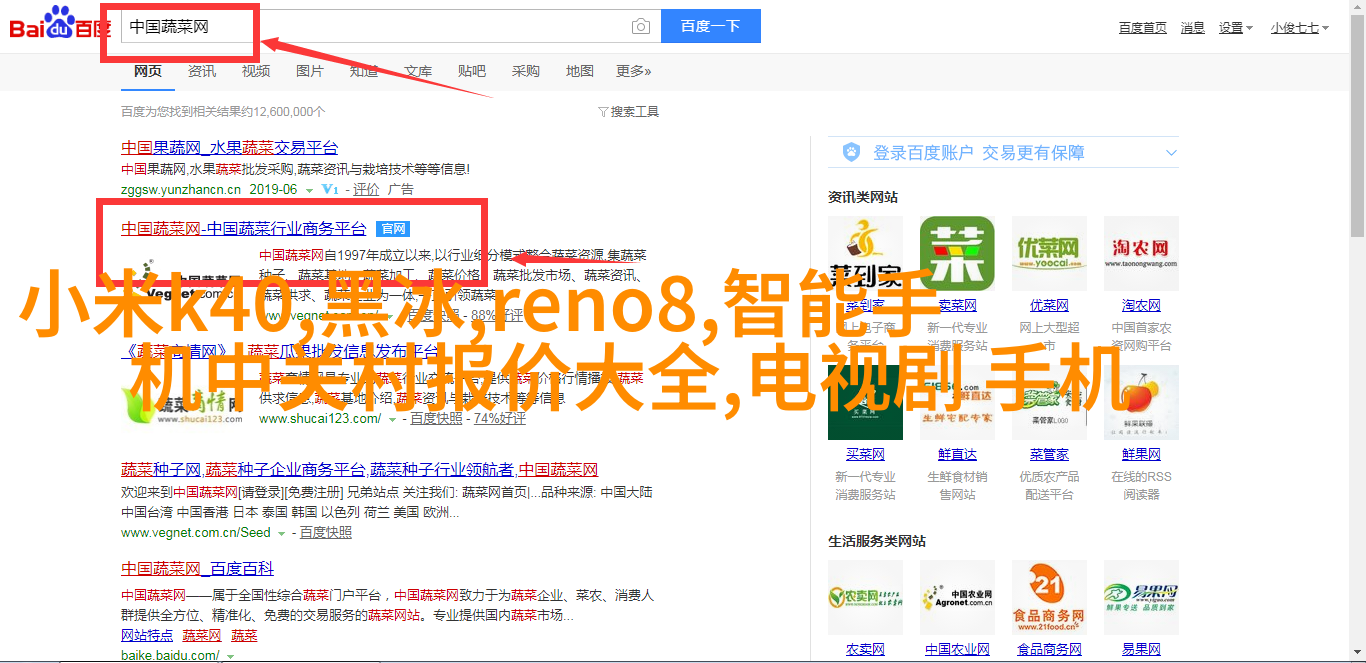This screenshot has width=1366, height=663.
Task: Click the 百度一下 search button
Action: (711, 27)
